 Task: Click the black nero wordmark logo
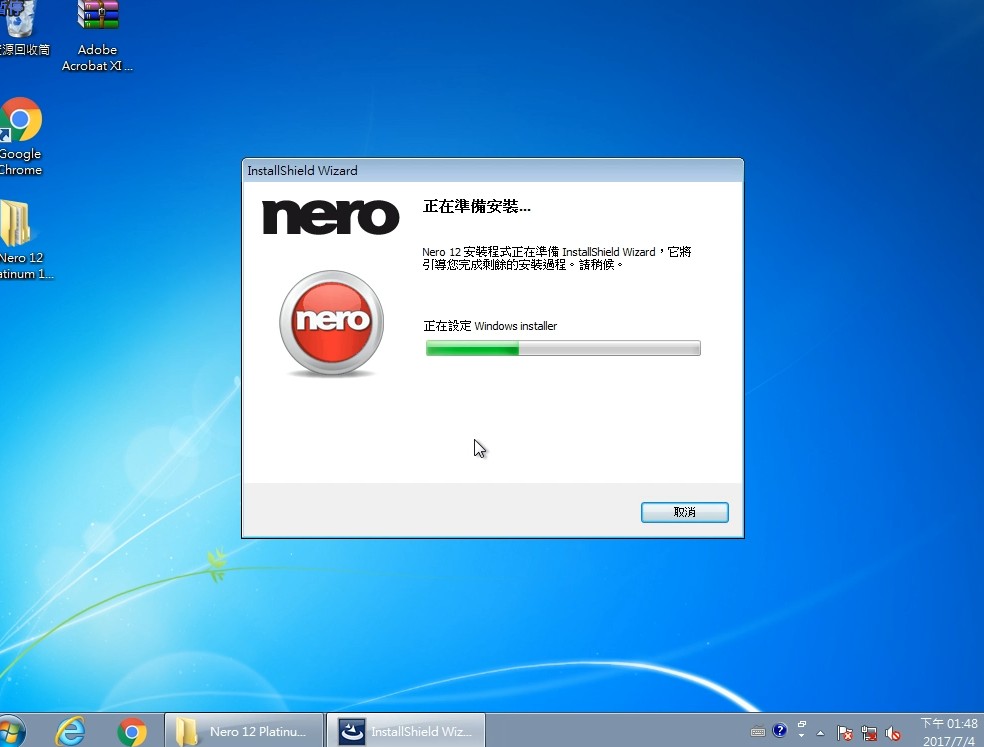[331, 217]
